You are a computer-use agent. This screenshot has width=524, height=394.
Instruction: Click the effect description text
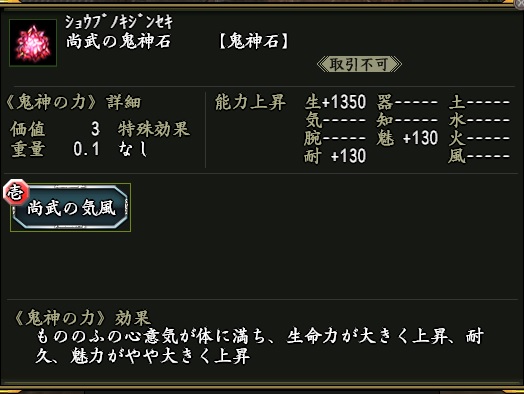pyautogui.click(x=259, y=346)
